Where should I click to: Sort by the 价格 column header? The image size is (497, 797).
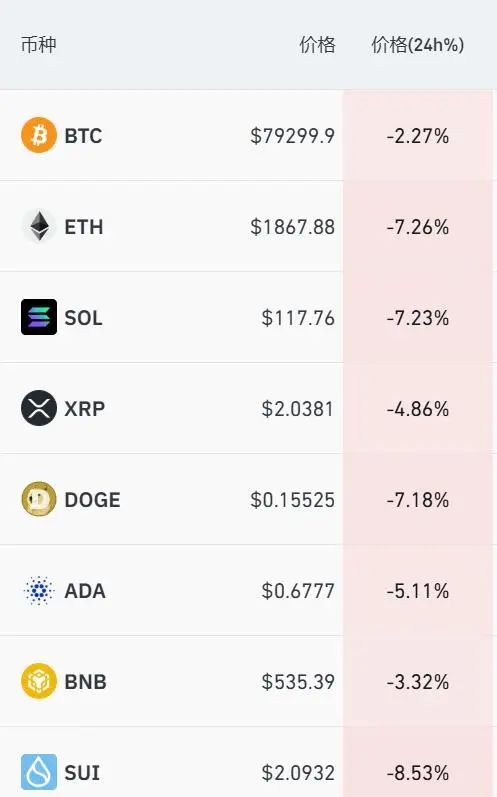tap(318, 45)
